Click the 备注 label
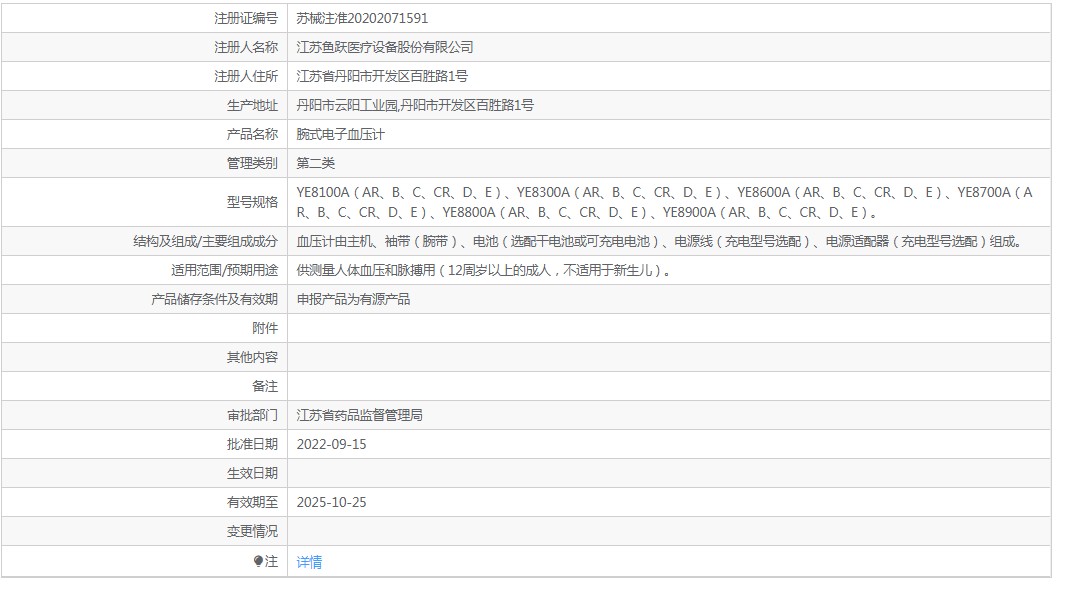Image resolution: width=1065 pixels, height=589 pixels. click(x=265, y=386)
